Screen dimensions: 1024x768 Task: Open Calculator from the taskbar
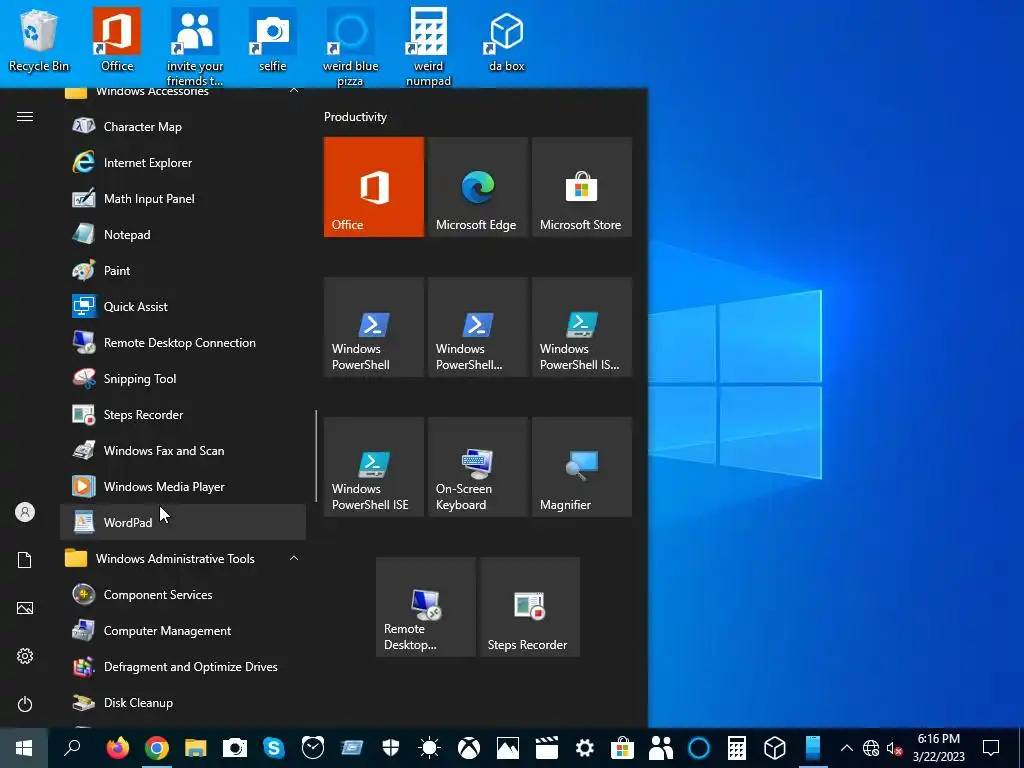click(x=737, y=748)
